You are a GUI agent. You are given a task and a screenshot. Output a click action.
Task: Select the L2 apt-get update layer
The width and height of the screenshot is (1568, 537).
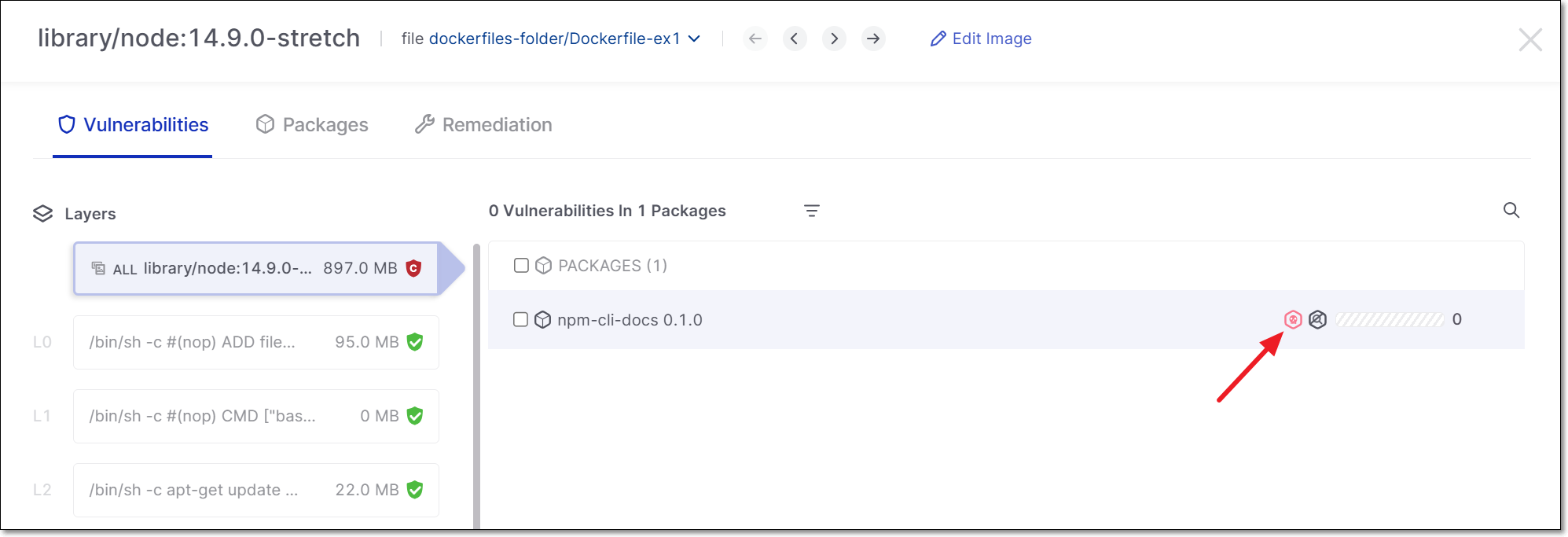pyautogui.click(x=256, y=490)
